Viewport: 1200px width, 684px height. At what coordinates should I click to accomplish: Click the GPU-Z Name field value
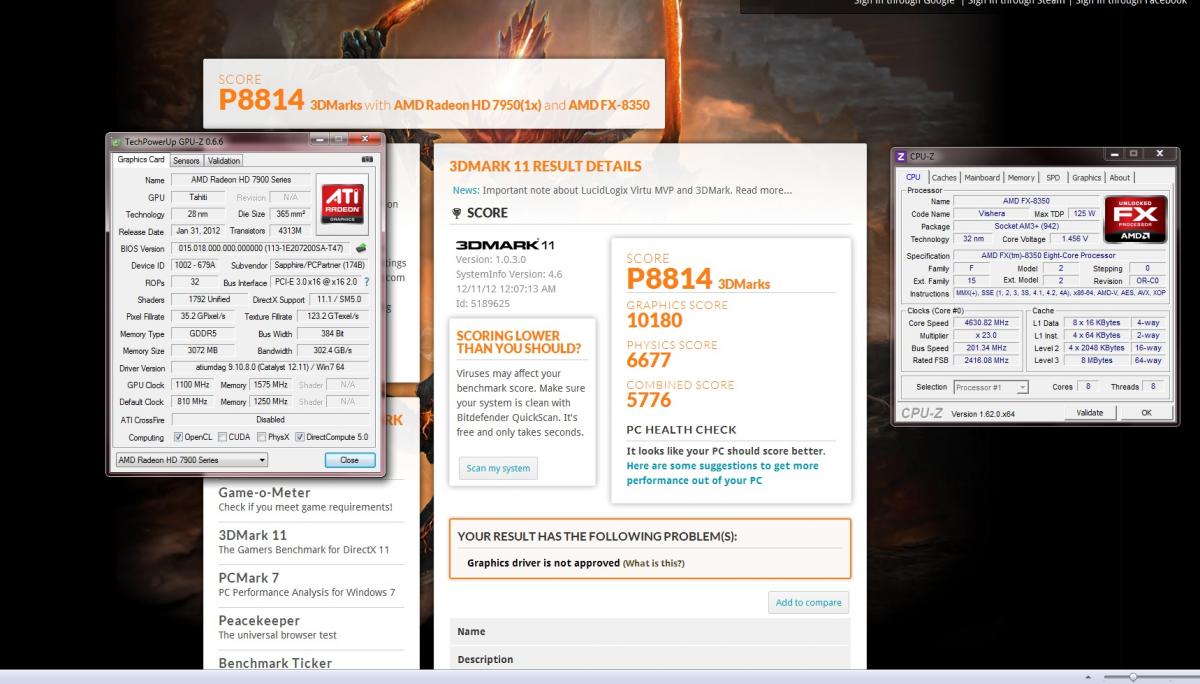click(239, 179)
